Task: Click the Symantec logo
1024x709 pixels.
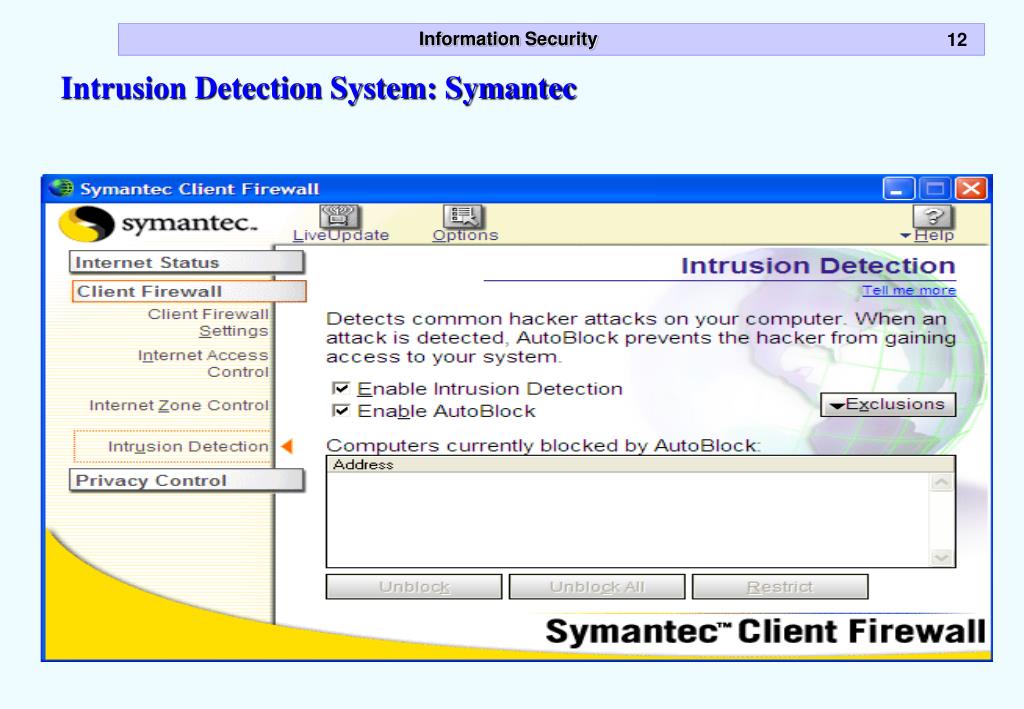Action: [x=157, y=223]
